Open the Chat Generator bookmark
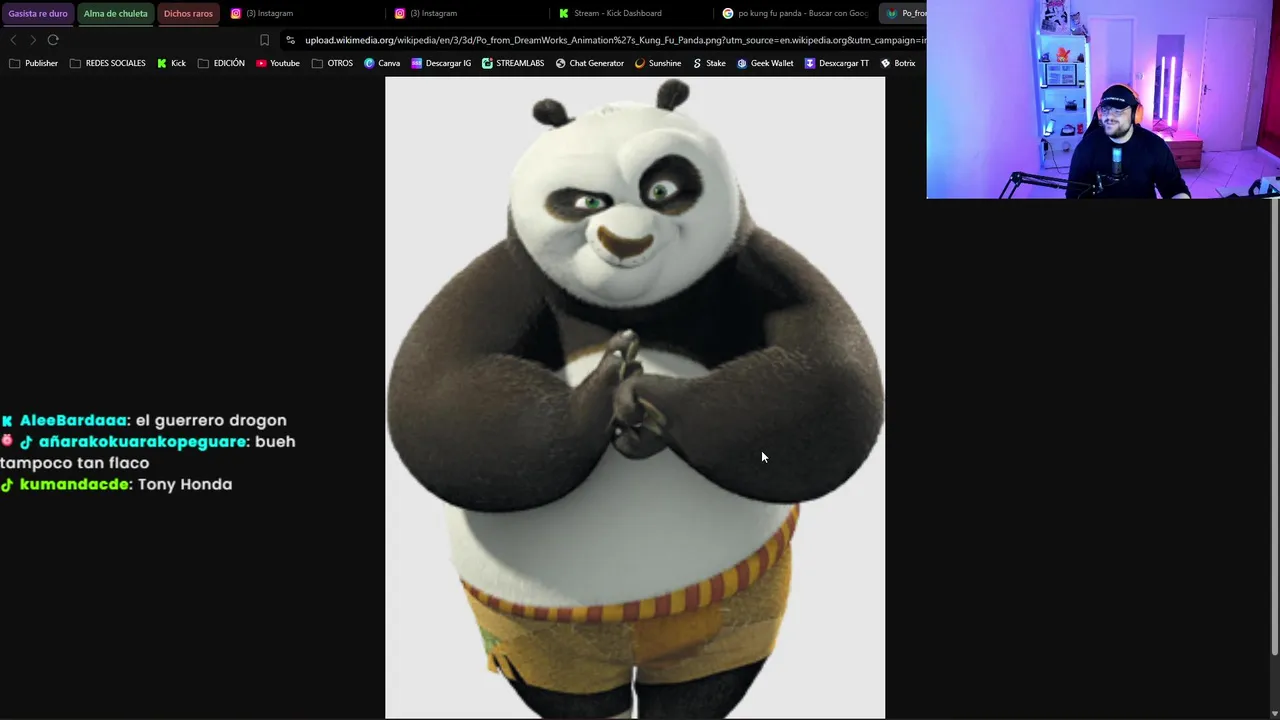 tap(590, 63)
